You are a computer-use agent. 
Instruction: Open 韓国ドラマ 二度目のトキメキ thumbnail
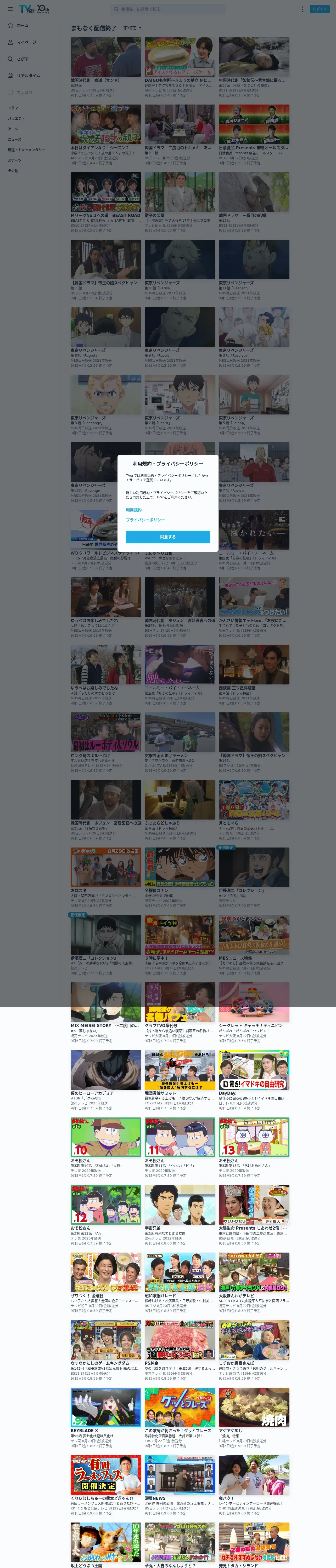(180, 124)
